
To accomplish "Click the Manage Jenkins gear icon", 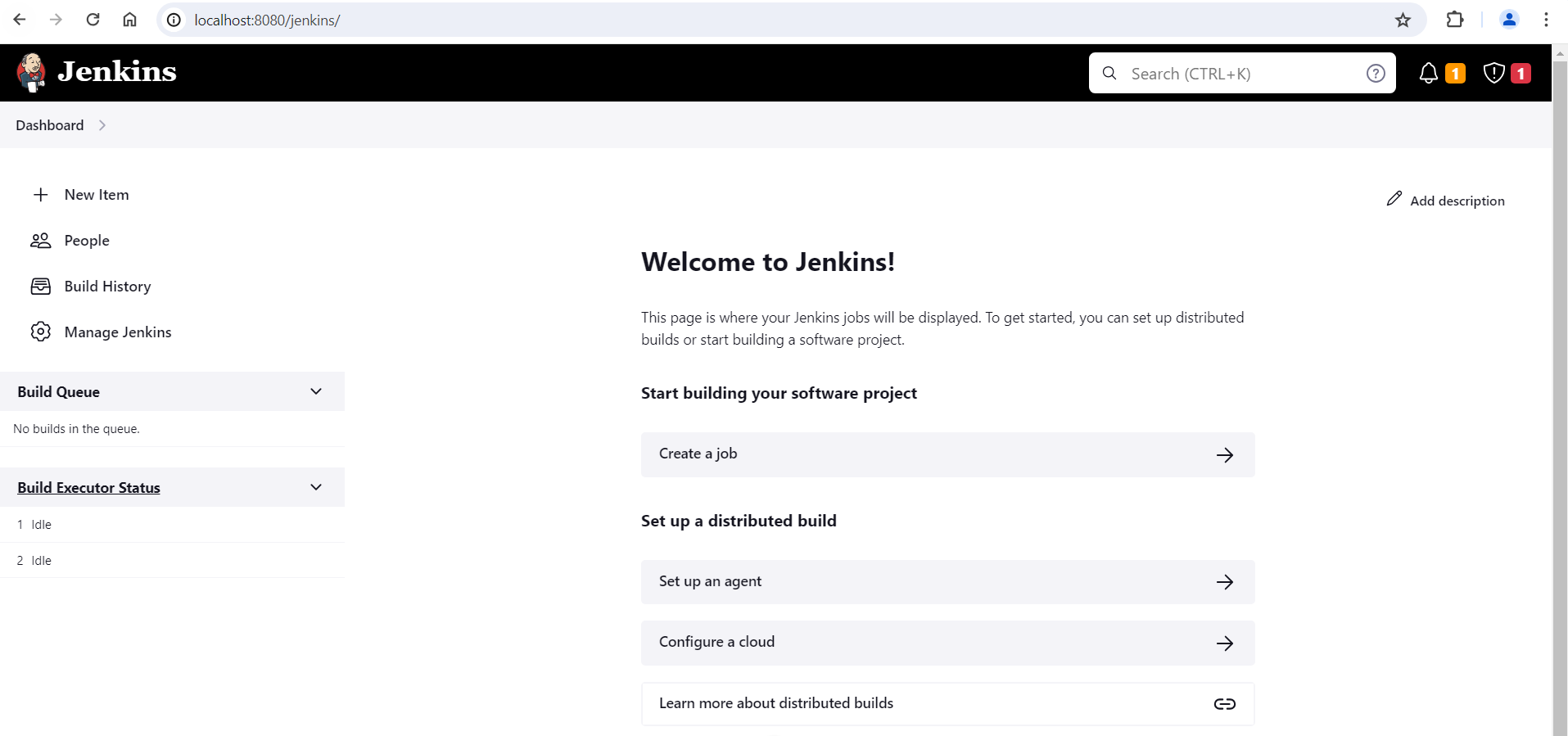I will point(41,332).
